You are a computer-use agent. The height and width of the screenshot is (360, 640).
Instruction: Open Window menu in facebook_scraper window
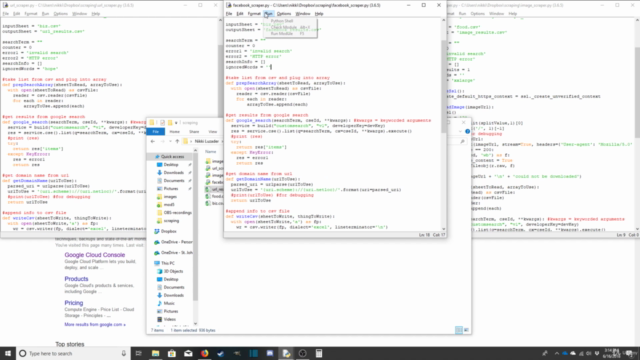303,13
